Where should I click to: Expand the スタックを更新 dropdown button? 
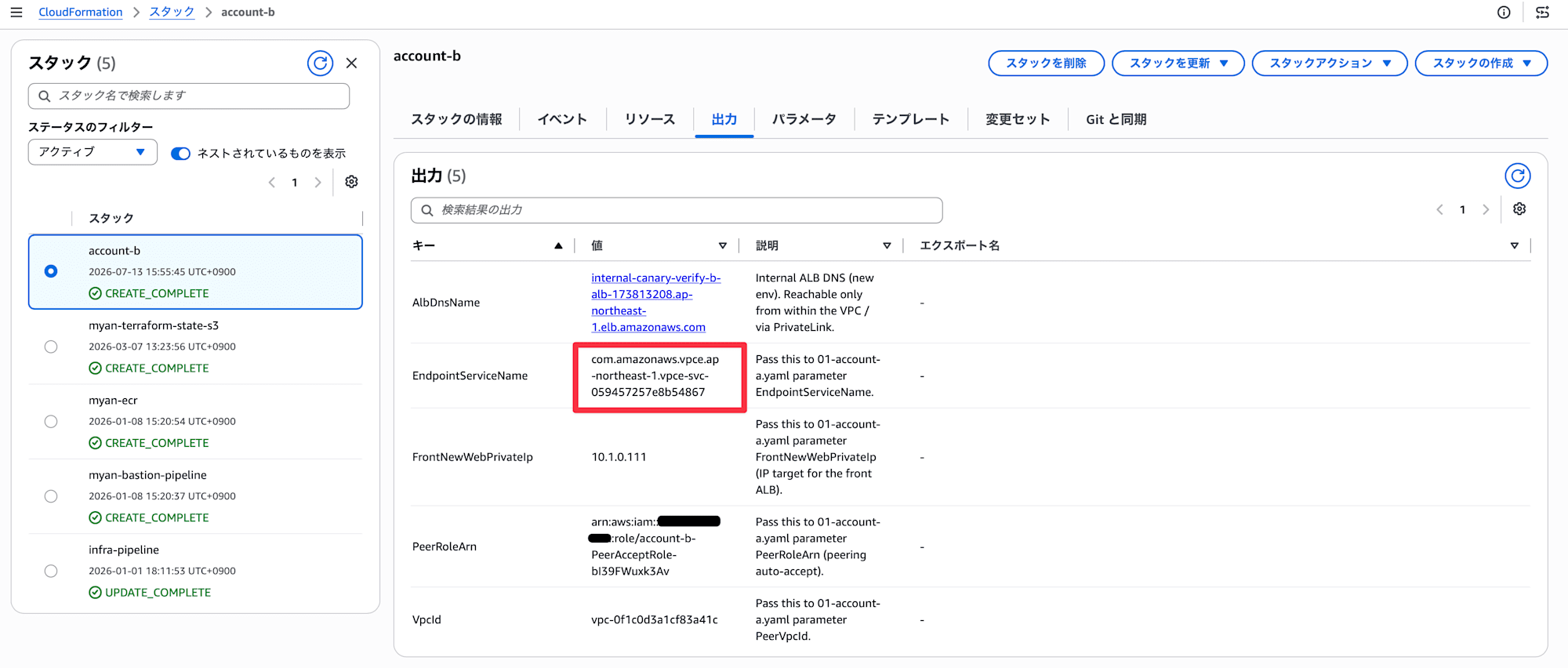point(1178,63)
